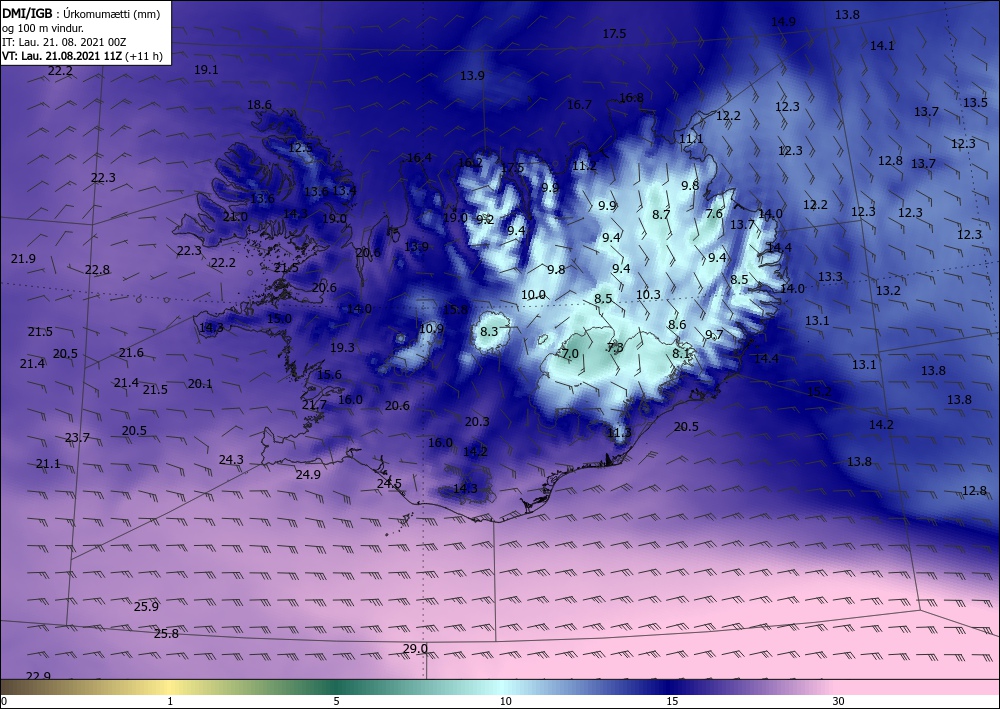Image resolution: width=1000 pixels, height=709 pixels.
Task: Click the 18.6 value on the map
Action: point(259,105)
